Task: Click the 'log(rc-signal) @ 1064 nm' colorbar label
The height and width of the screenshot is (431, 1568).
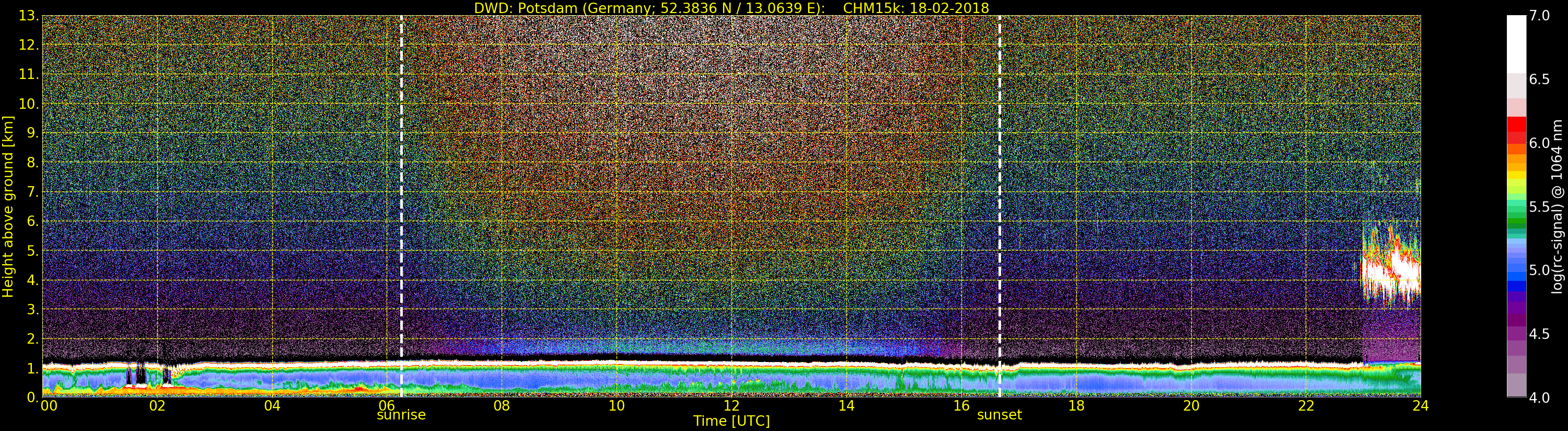Action: tap(1558, 207)
